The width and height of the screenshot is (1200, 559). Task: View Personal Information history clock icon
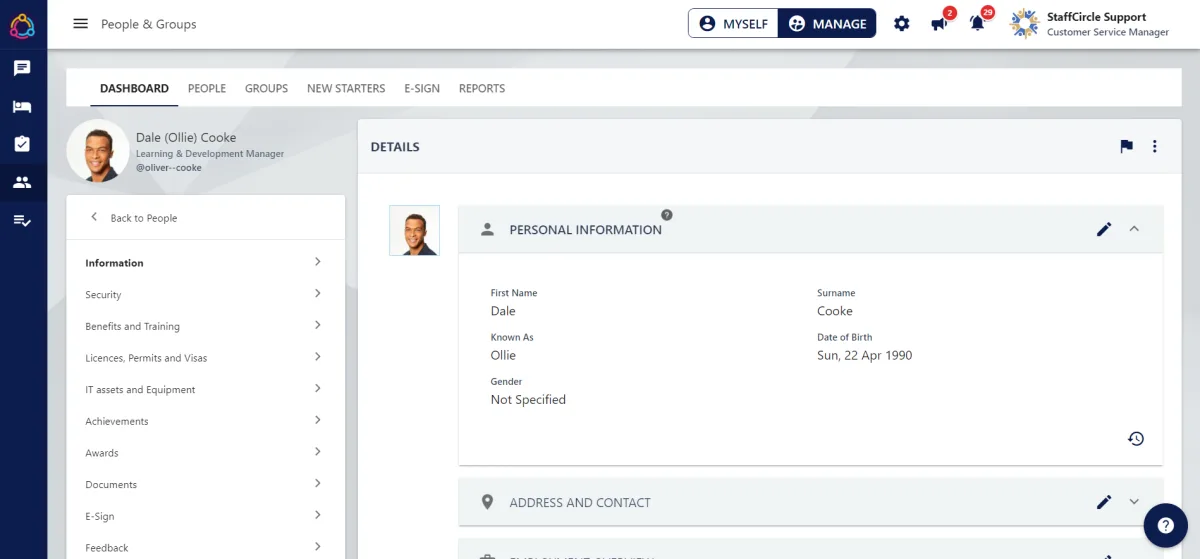tap(1136, 438)
